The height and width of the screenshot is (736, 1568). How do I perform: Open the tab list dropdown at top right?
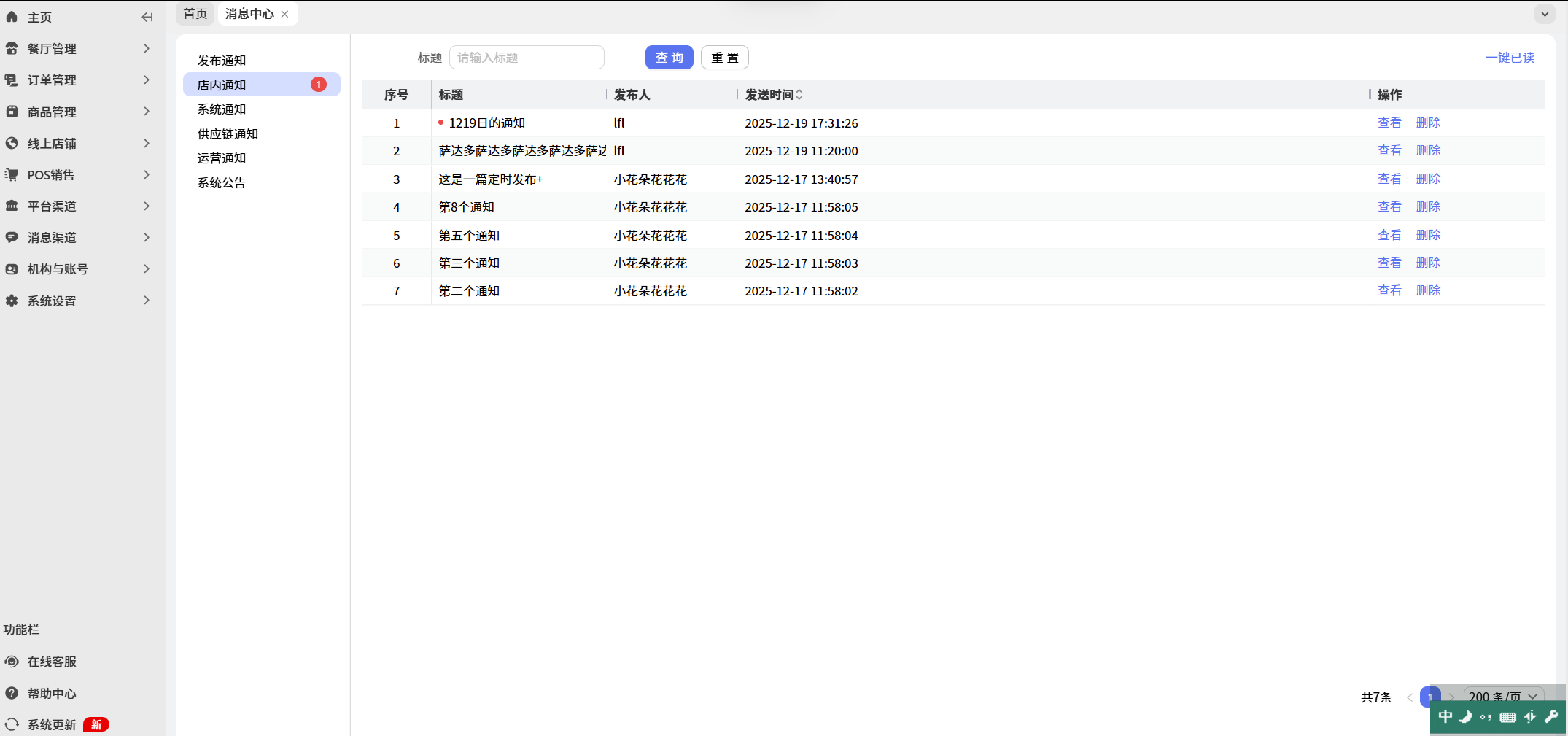pyautogui.click(x=1545, y=14)
